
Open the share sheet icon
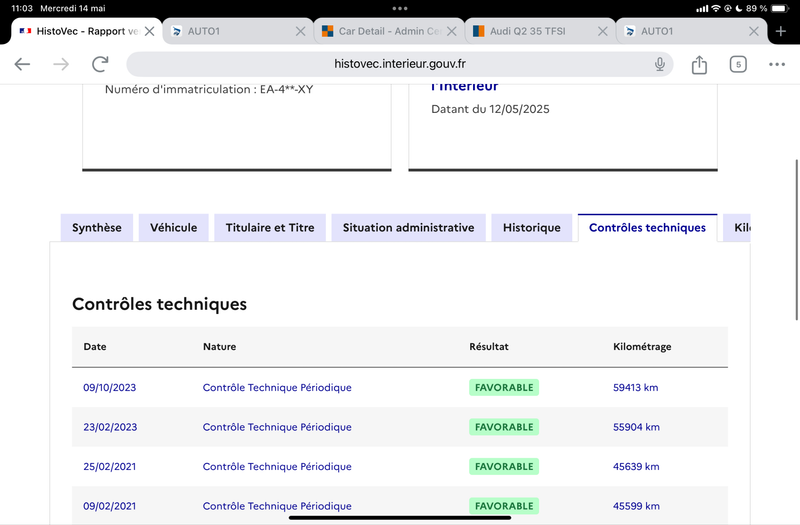[699, 64]
